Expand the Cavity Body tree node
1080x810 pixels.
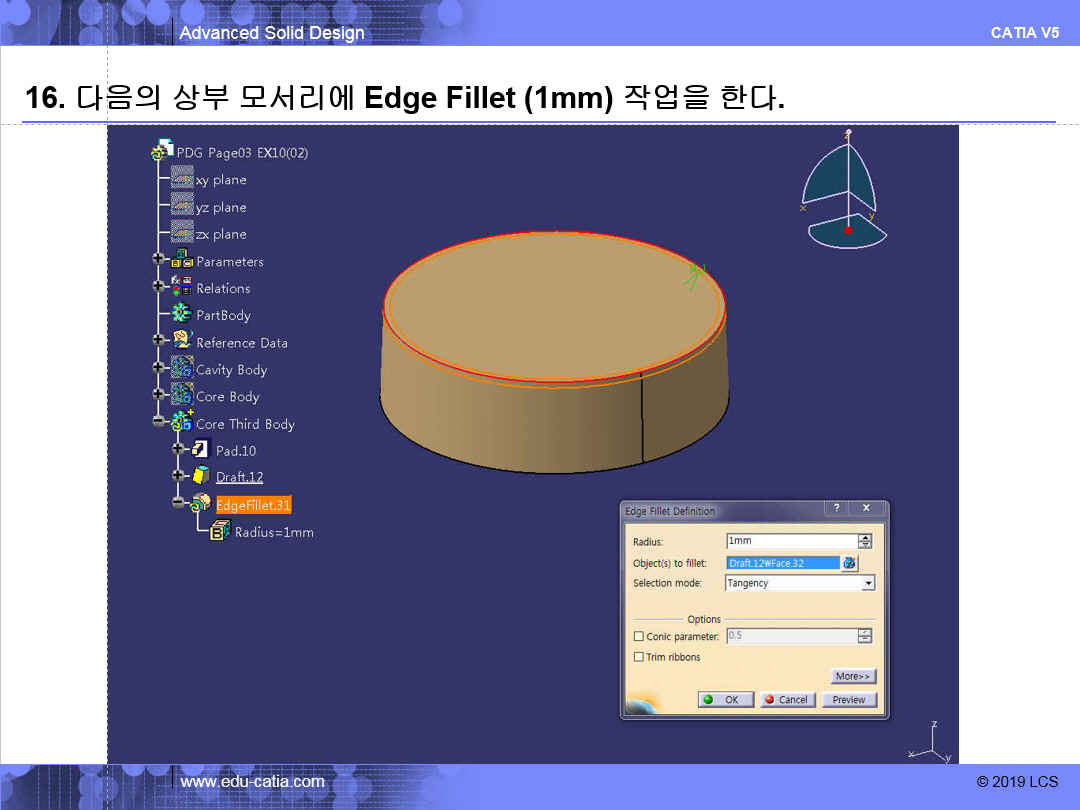[158, 369]
